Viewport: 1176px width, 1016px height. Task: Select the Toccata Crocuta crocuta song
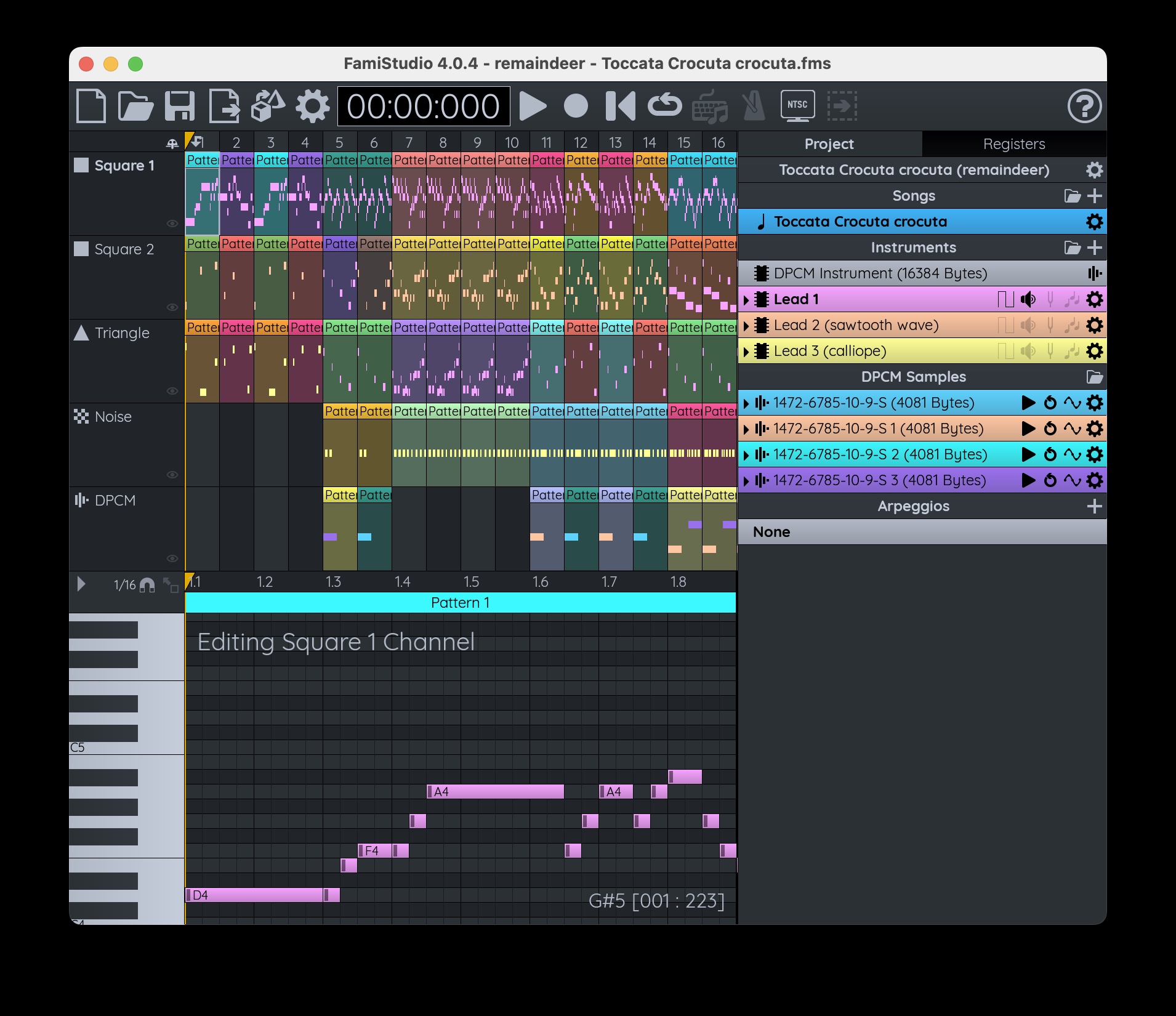point(860,222)
